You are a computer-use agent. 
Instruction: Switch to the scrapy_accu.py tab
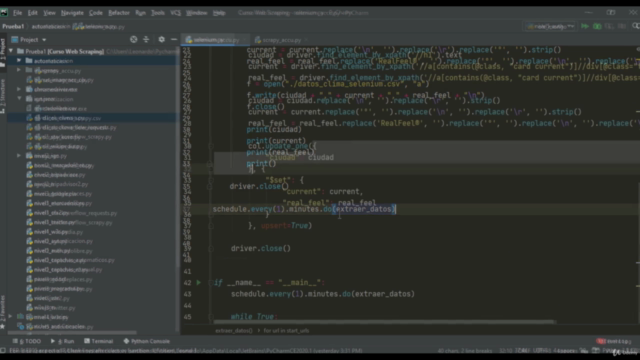click(x=281, y=40)
